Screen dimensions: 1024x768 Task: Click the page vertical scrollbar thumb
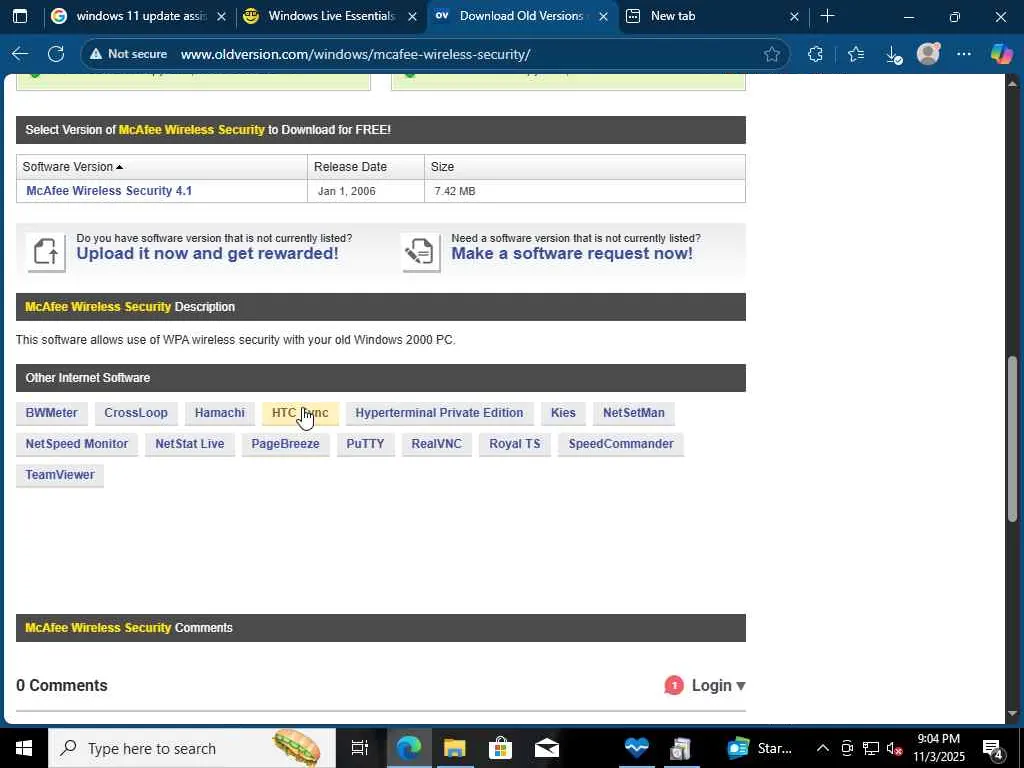tap(1013, 439)
